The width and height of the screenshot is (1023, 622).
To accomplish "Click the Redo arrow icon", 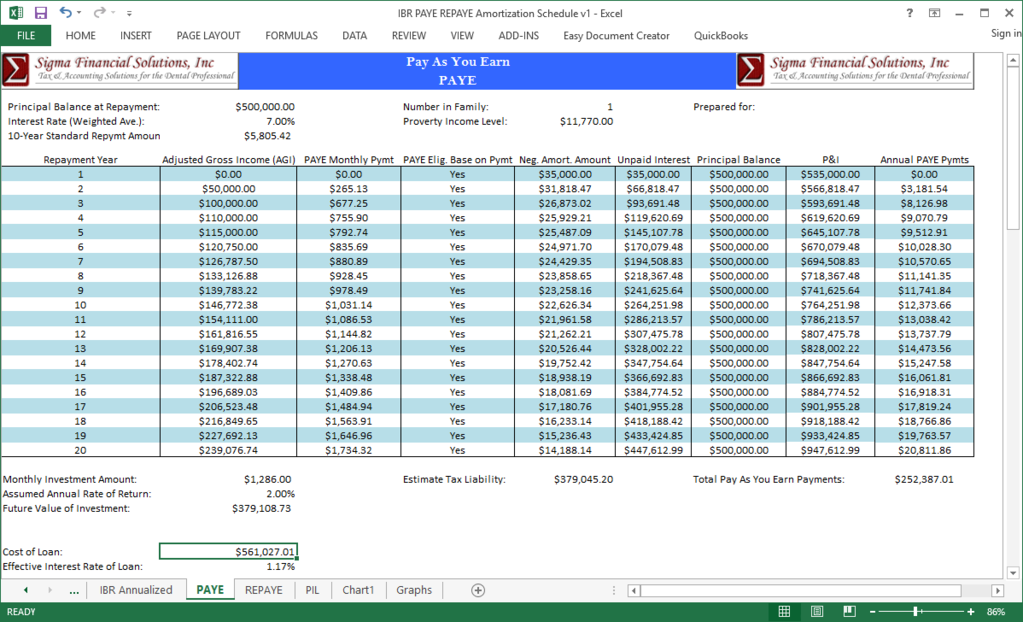I will click(99, 12).
